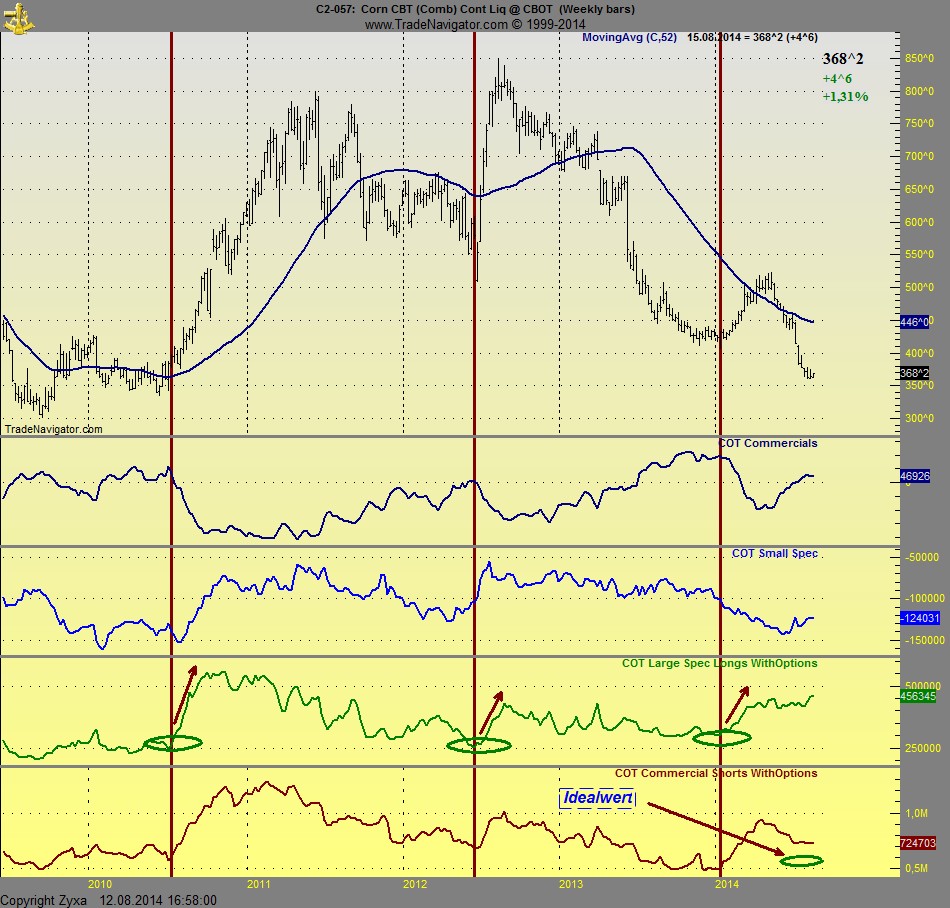Select COT Large Spec Longs WithOptions label

pyautogui.click(x=719, y=663)
